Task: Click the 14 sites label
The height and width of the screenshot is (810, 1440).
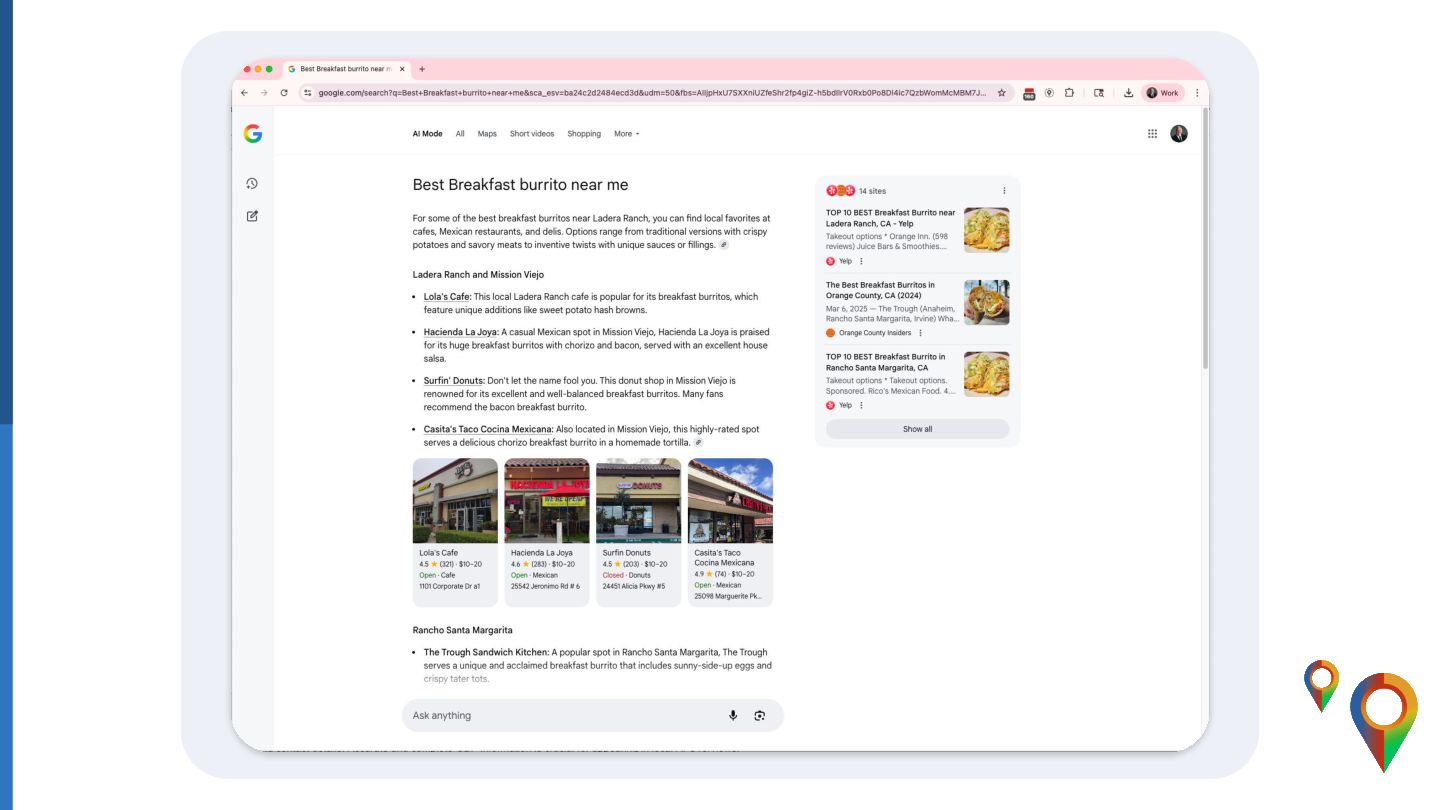Action: click(872, 191)
